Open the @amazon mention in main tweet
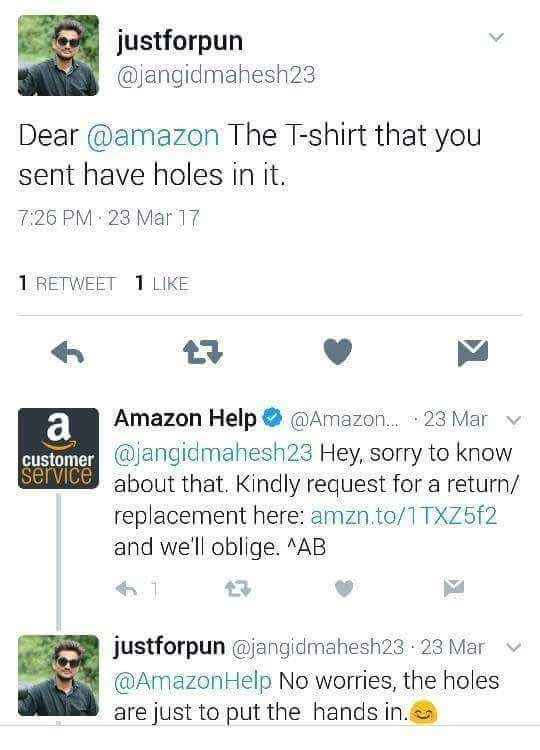This screenshot has width=540, height=750. pos(153,135)
